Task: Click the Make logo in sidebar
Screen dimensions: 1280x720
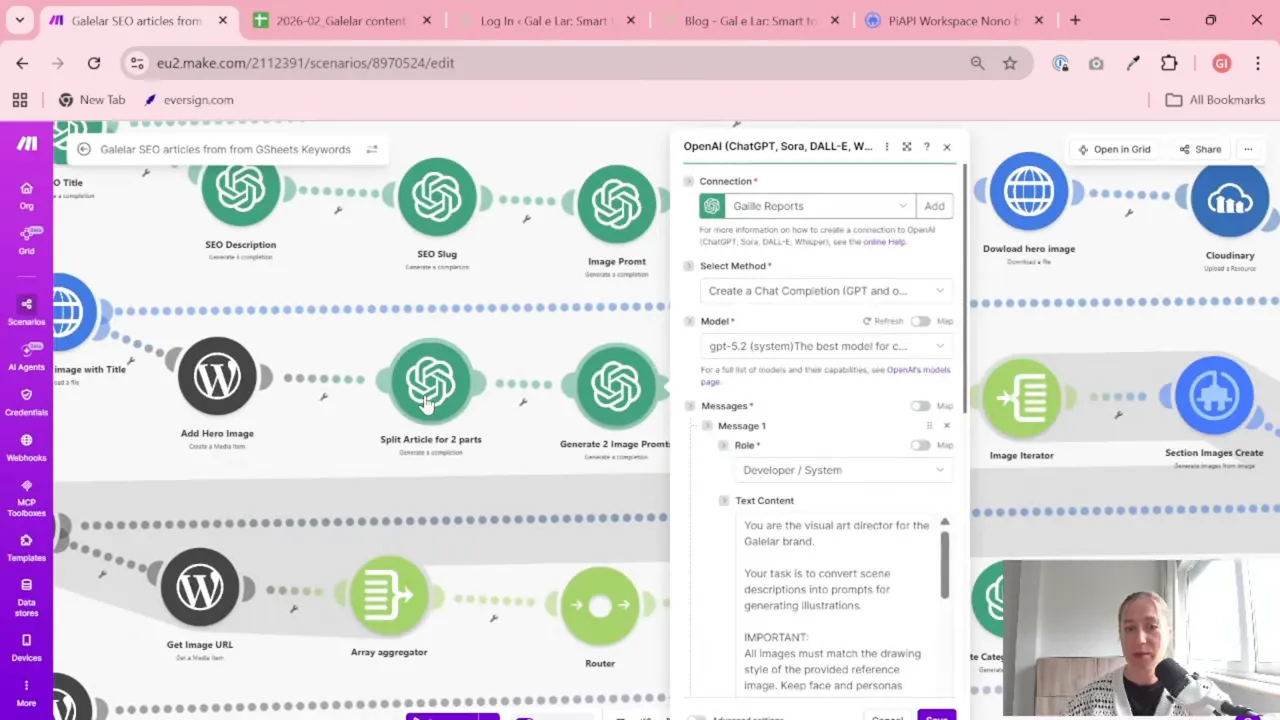Action: tap(27, 144)
